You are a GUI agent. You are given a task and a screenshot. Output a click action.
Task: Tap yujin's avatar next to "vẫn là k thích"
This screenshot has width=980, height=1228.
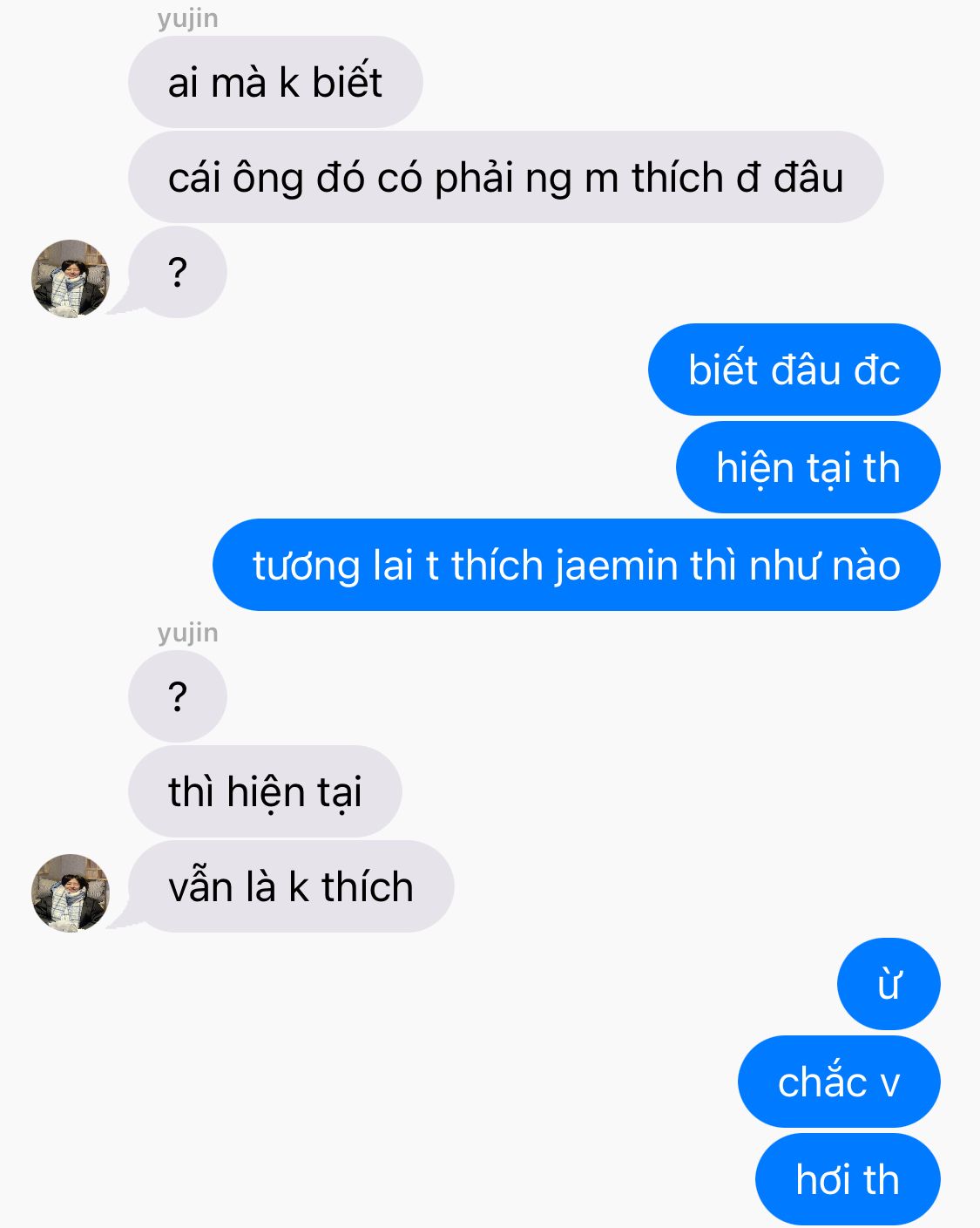pos(71,892)
